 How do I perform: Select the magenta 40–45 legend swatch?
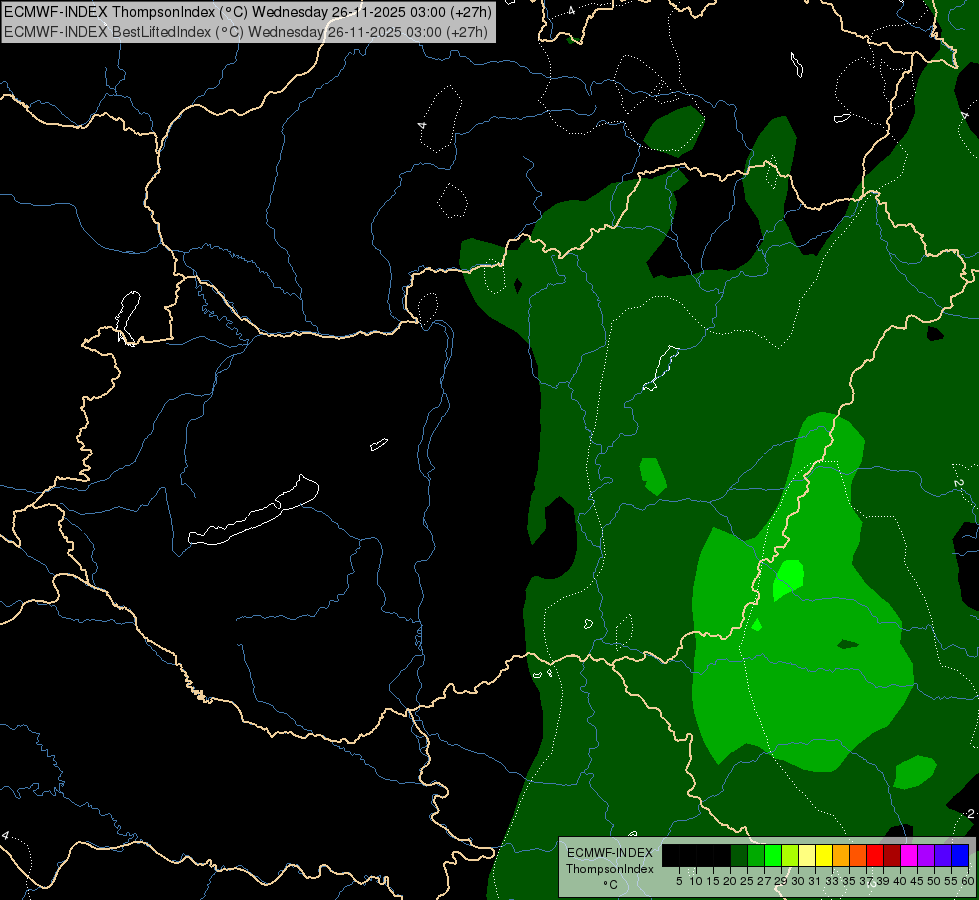coord(909,856)
